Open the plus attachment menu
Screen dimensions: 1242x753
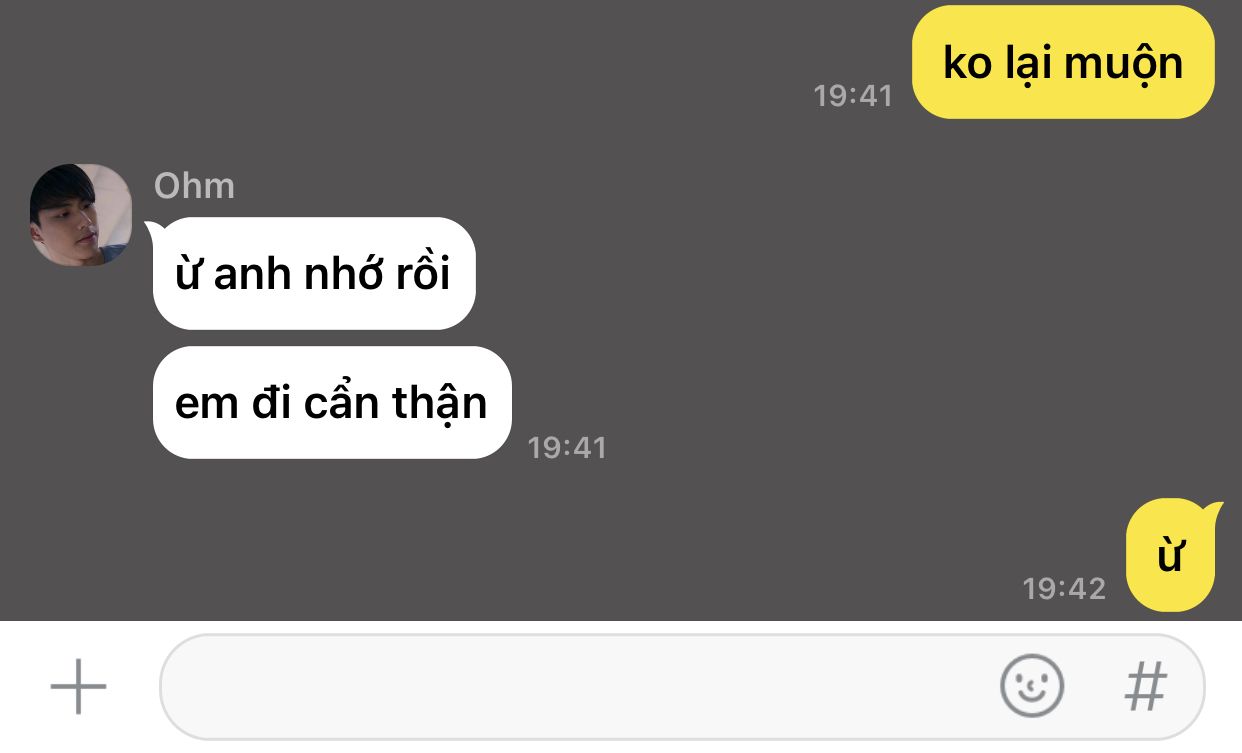78,687
